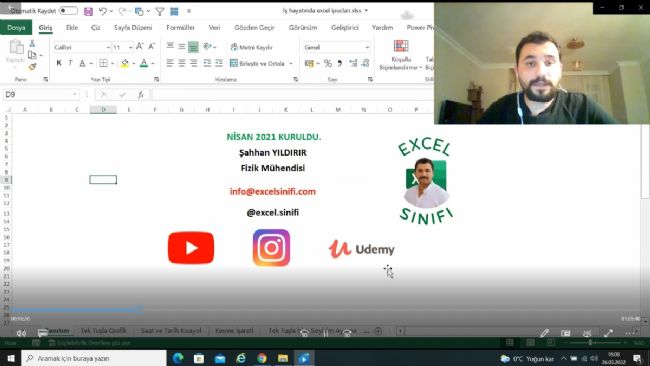650x366 pixels.
Task: Click the Format Painter brush icon
Action: [32, 66]
